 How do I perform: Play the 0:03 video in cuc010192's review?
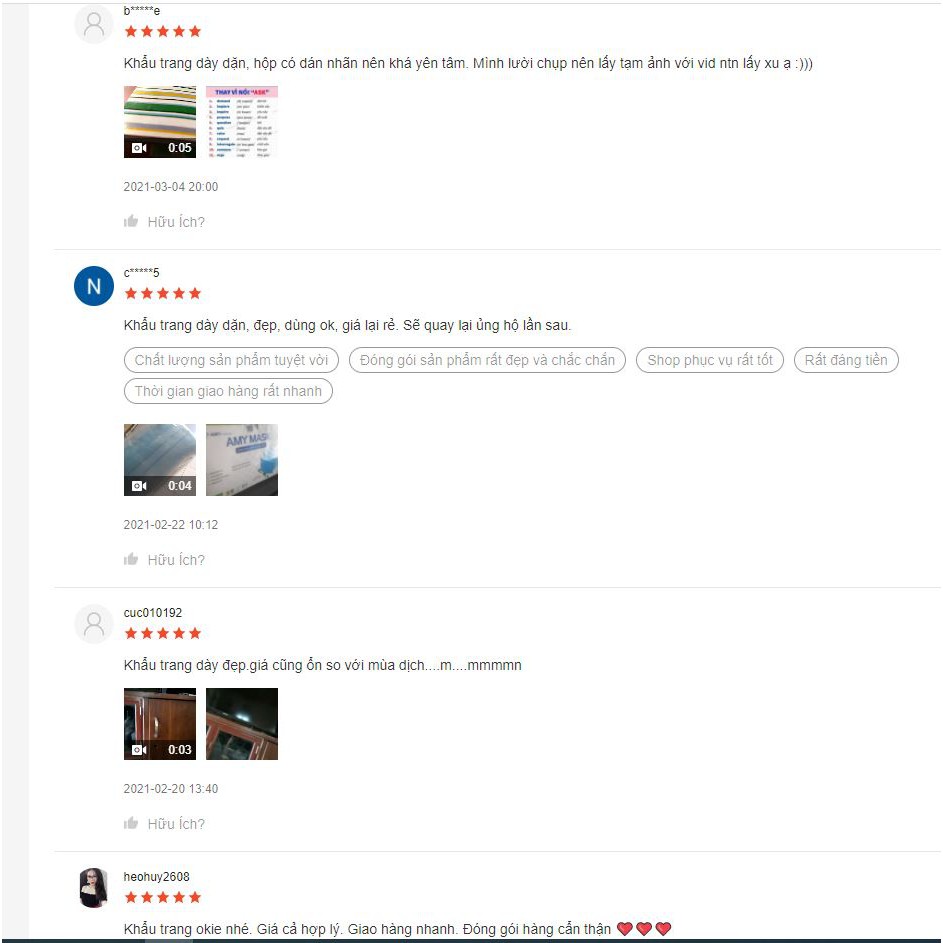coord(160,724)
